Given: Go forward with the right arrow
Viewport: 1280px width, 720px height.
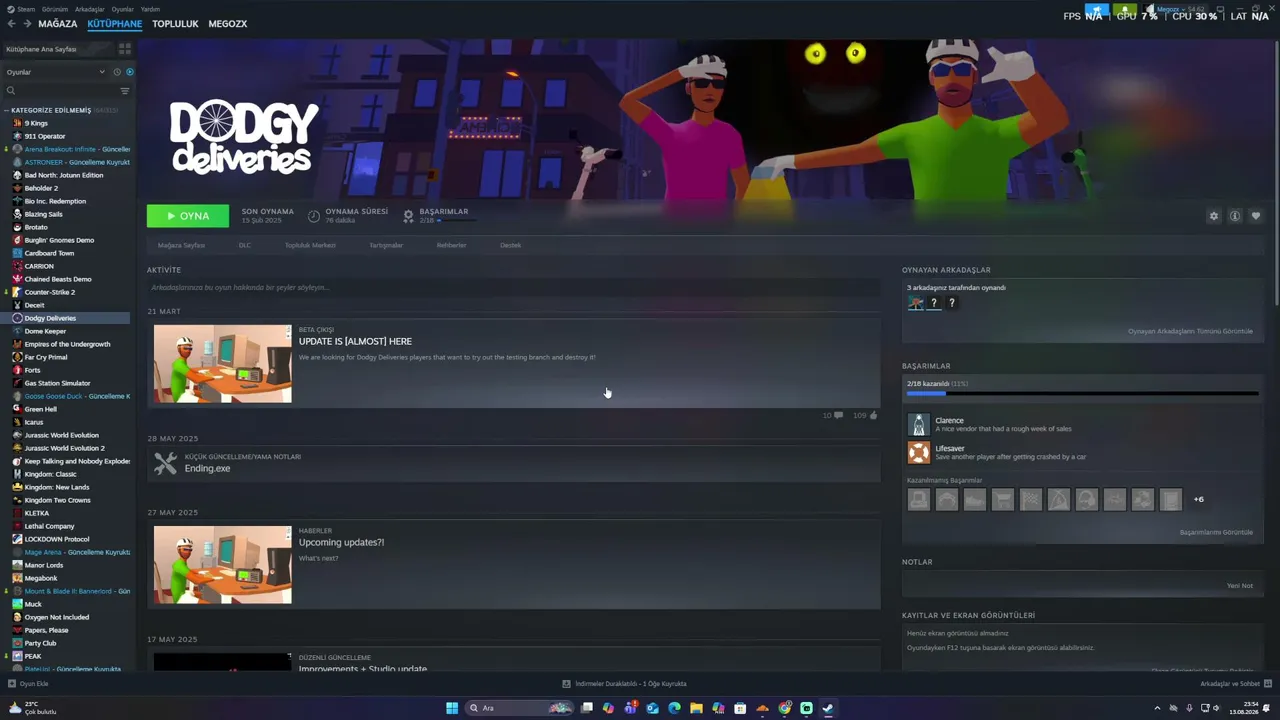Looking at the screenshot, I should pyautogui.click(x=27, y=24).
